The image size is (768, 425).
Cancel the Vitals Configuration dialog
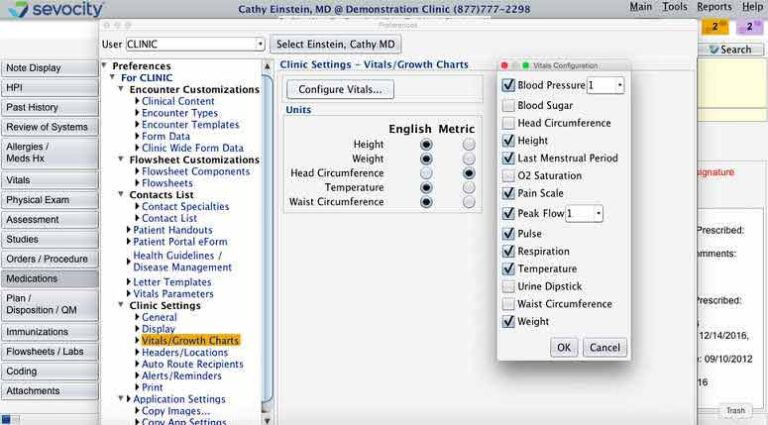[x=604, y=348]
